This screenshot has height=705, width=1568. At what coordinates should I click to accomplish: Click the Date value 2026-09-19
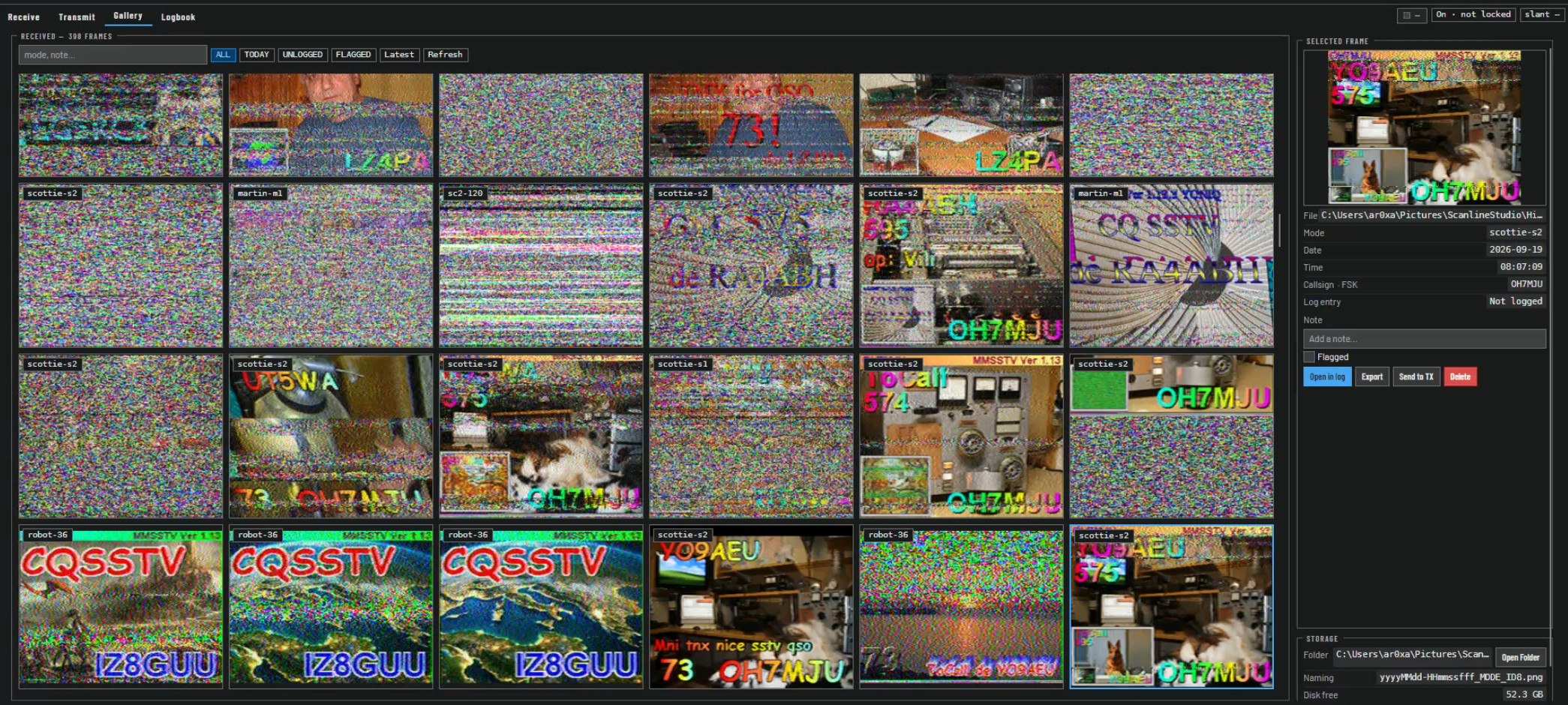(x=1515, y=250)
